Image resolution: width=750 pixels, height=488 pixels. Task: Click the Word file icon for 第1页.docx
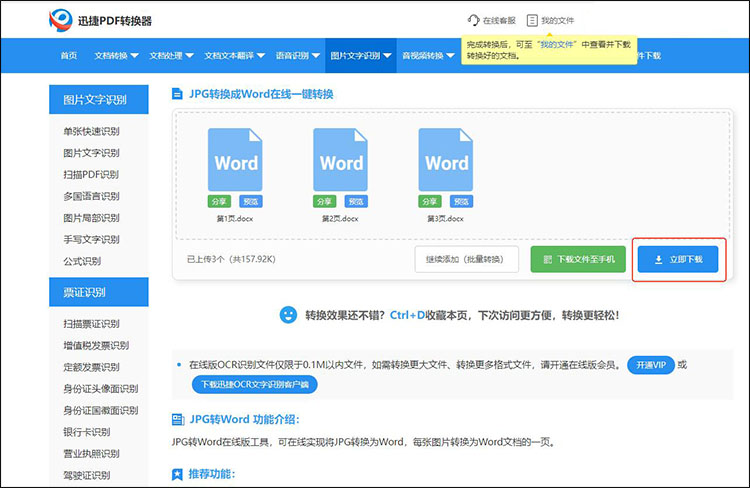click(236, 160)
